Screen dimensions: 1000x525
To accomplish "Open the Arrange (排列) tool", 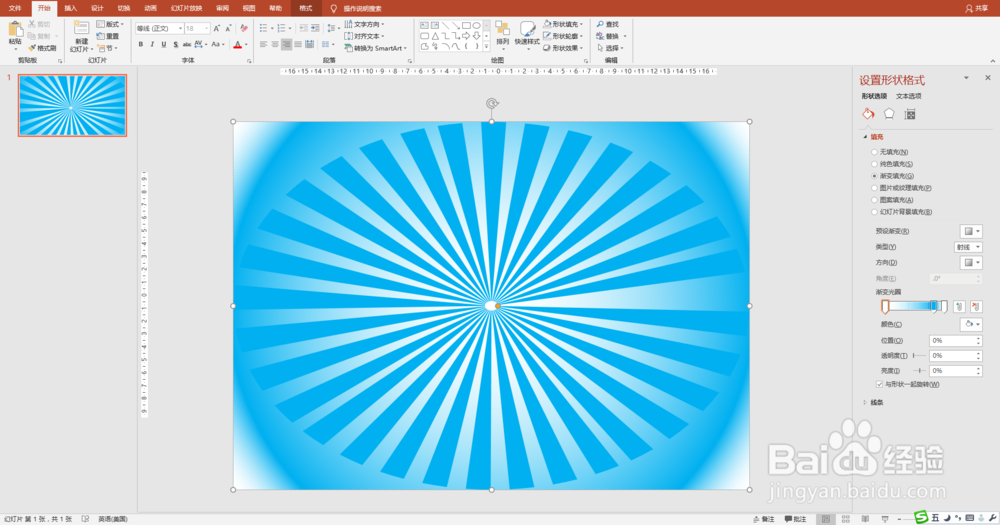I will [x=503, y=34].
